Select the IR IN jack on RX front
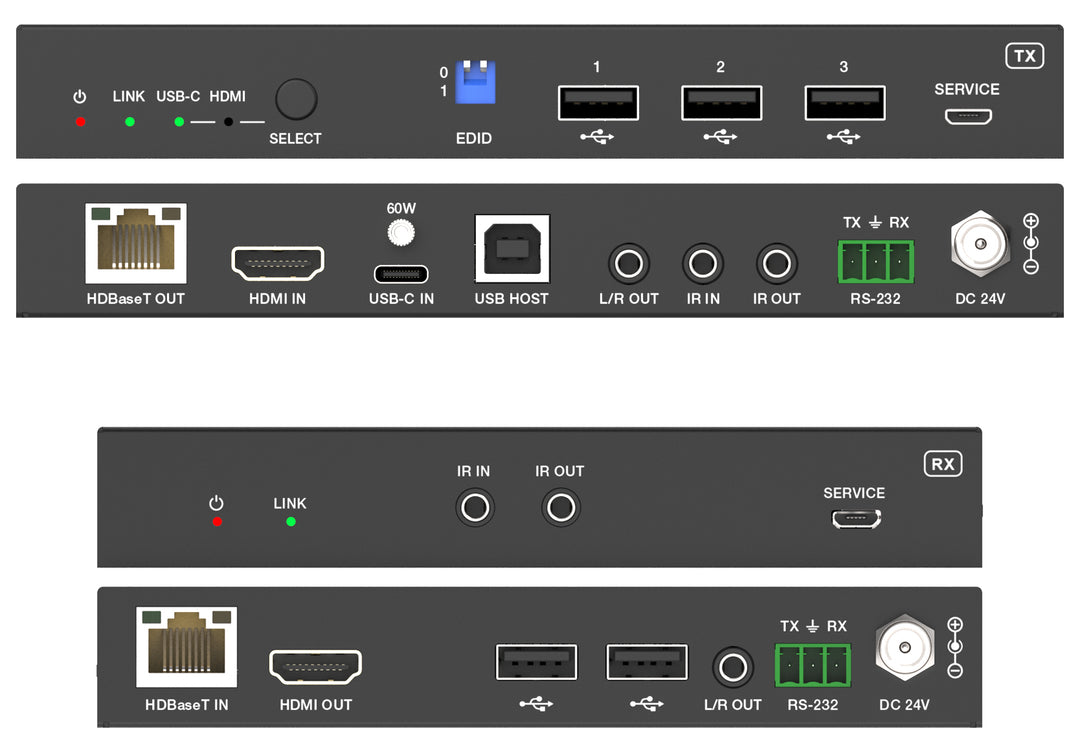 [474, 508]
